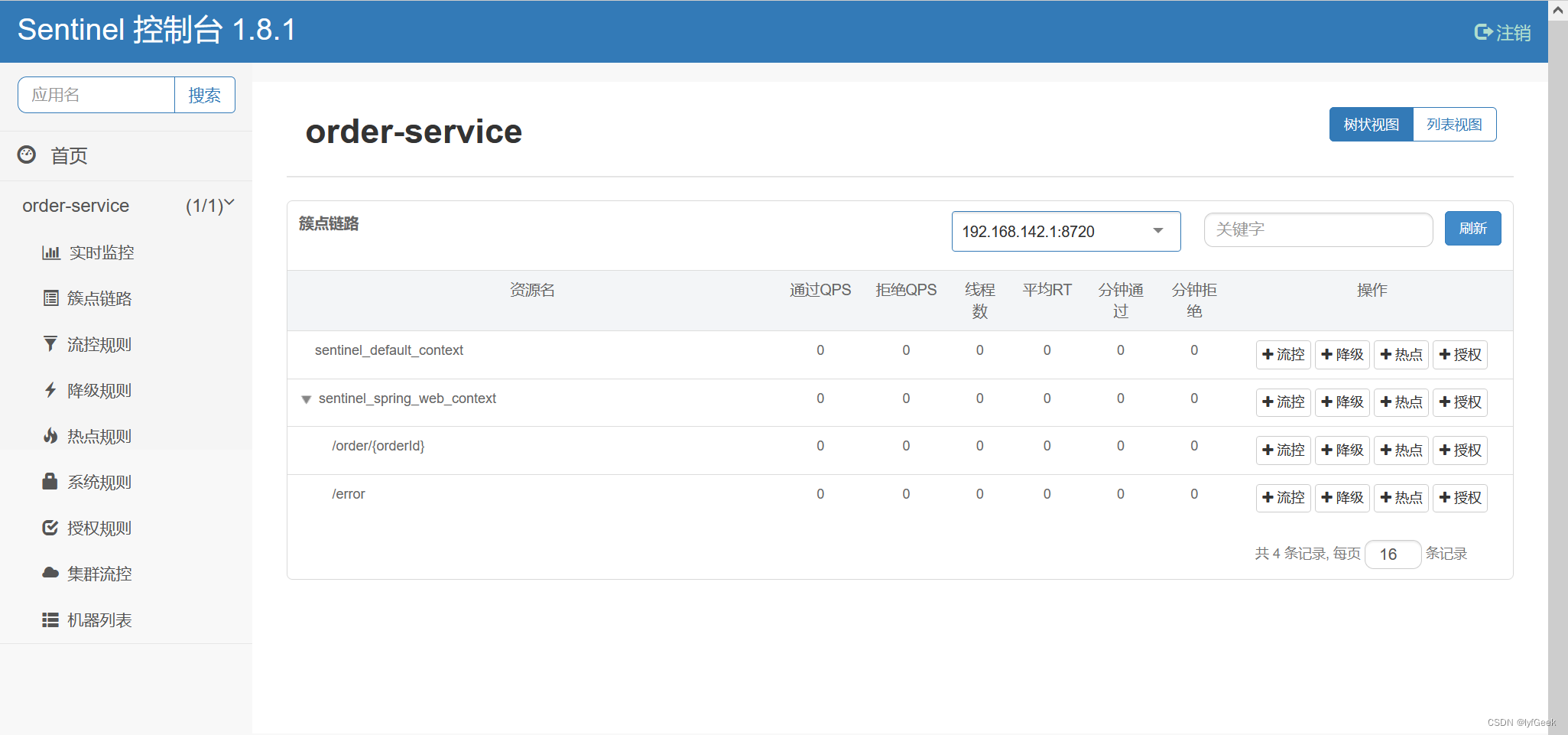Open 集群流控 menu item
Image resolution: width=1568 pixels, height=735 pixels.
[x=99, y=574]
